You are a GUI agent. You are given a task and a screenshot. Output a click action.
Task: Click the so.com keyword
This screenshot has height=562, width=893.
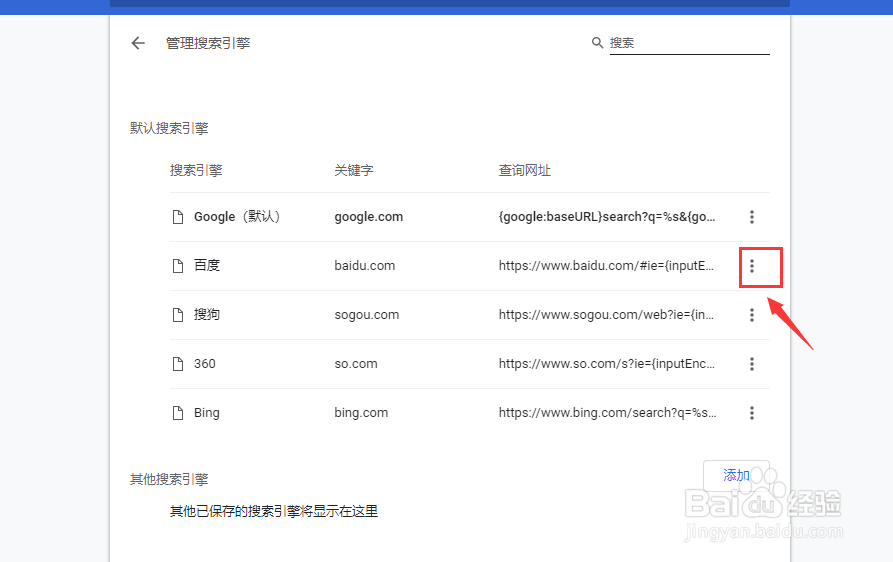coord(356,364)
